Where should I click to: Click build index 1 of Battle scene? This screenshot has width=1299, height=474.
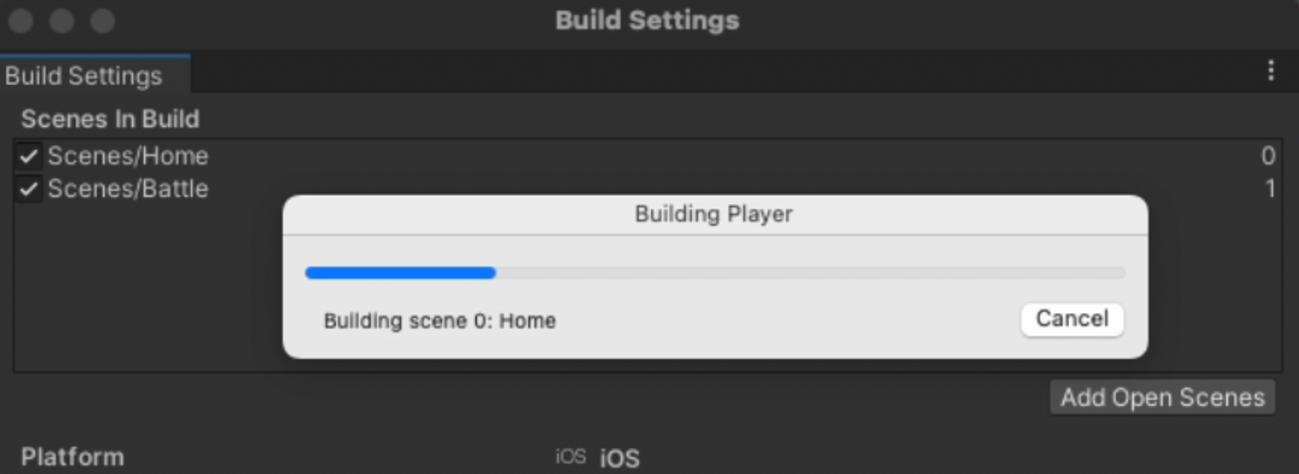[1270, 189]
